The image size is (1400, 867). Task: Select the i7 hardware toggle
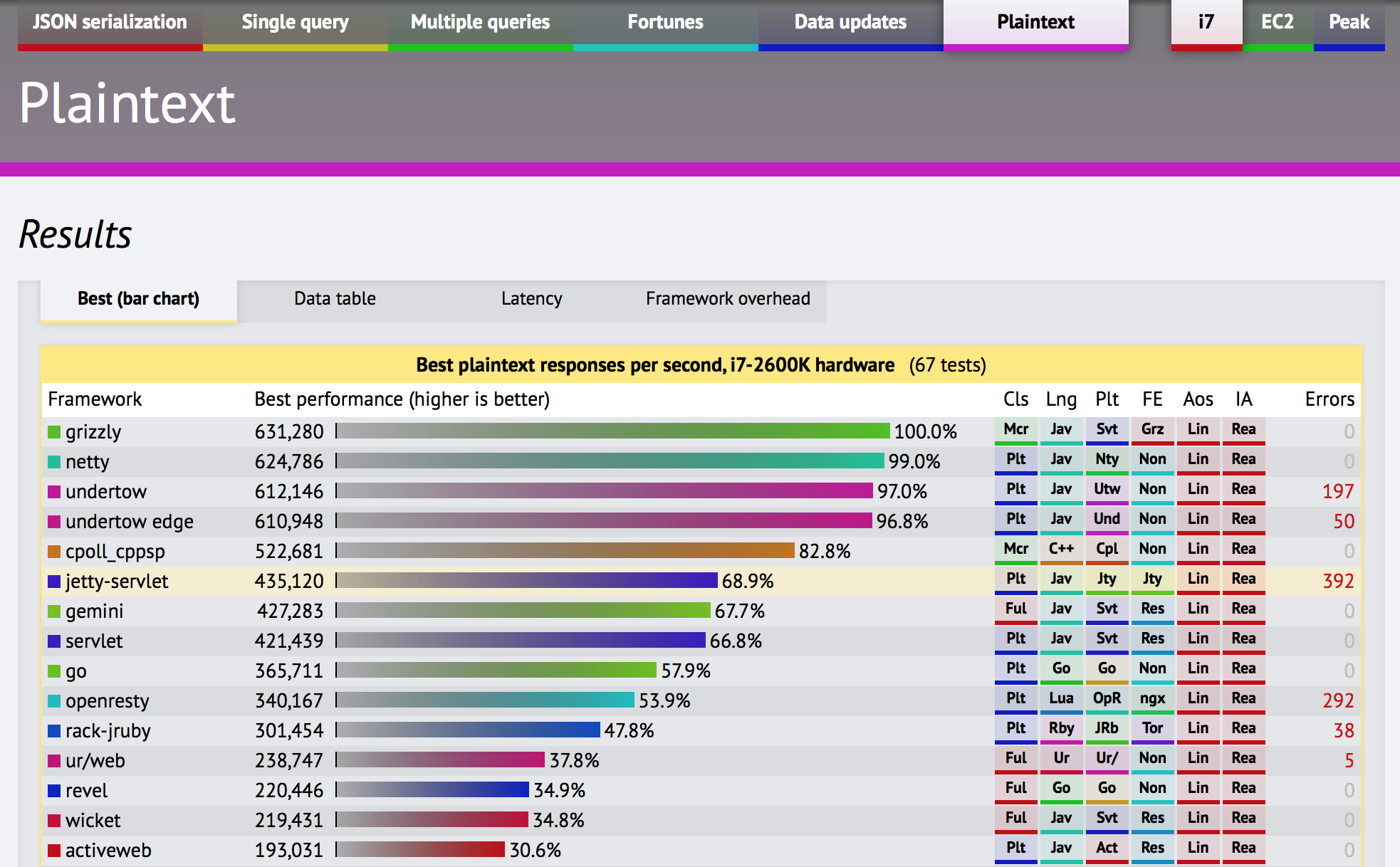pyautogui.click(x=1206, y=22)
